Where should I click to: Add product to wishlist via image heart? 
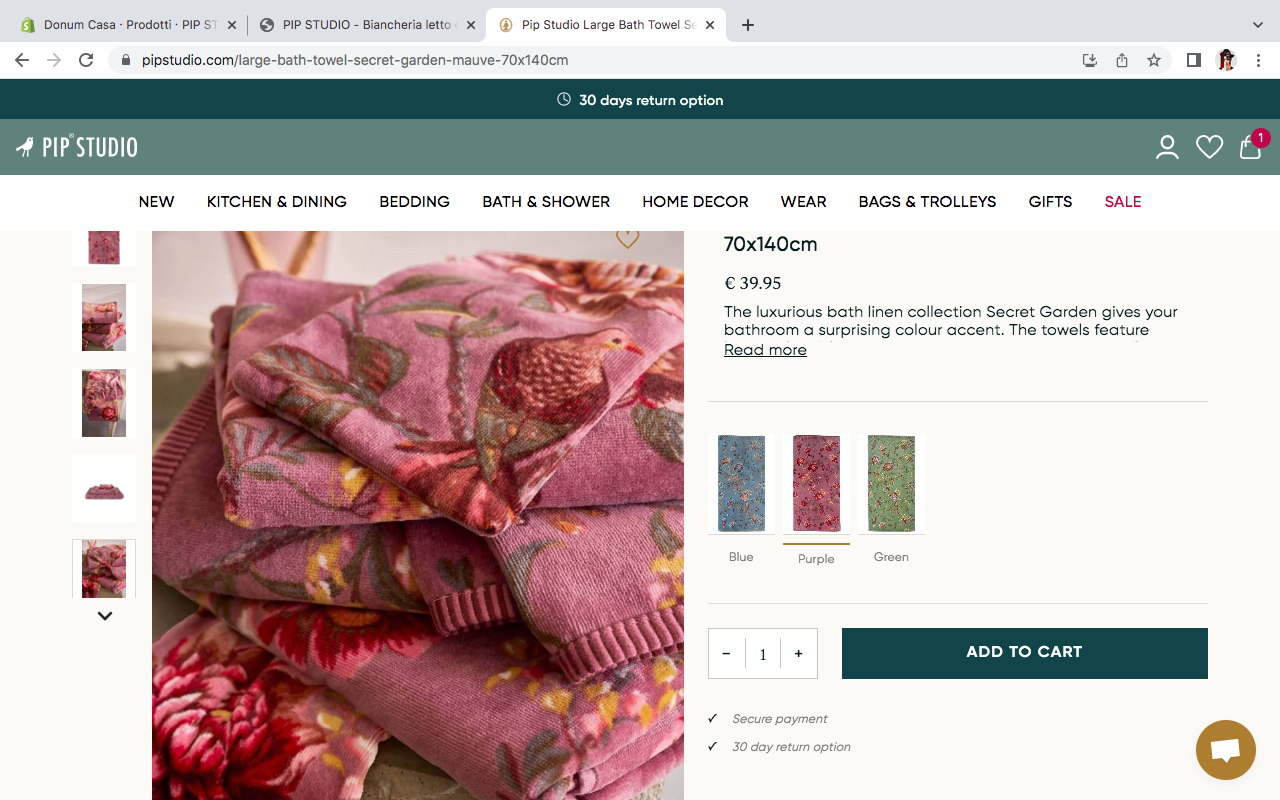(627, 239)
